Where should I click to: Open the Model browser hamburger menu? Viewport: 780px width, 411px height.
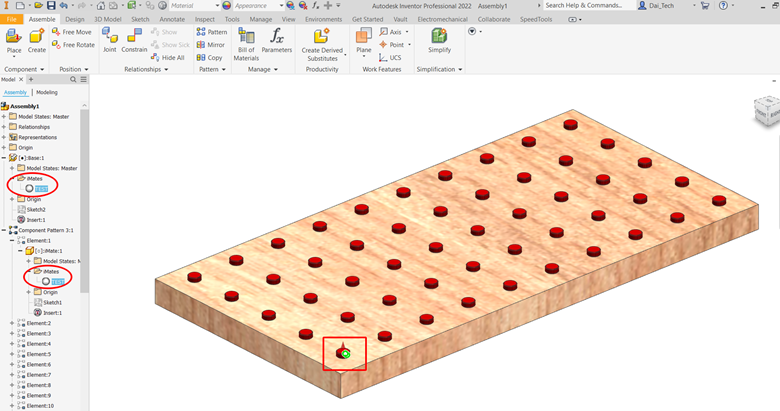[84, 80]
